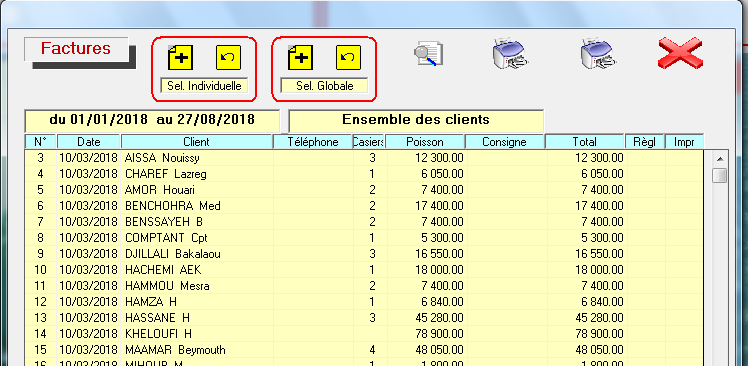Click invoice number 13

pyautogui.click(x=41, y=318)
